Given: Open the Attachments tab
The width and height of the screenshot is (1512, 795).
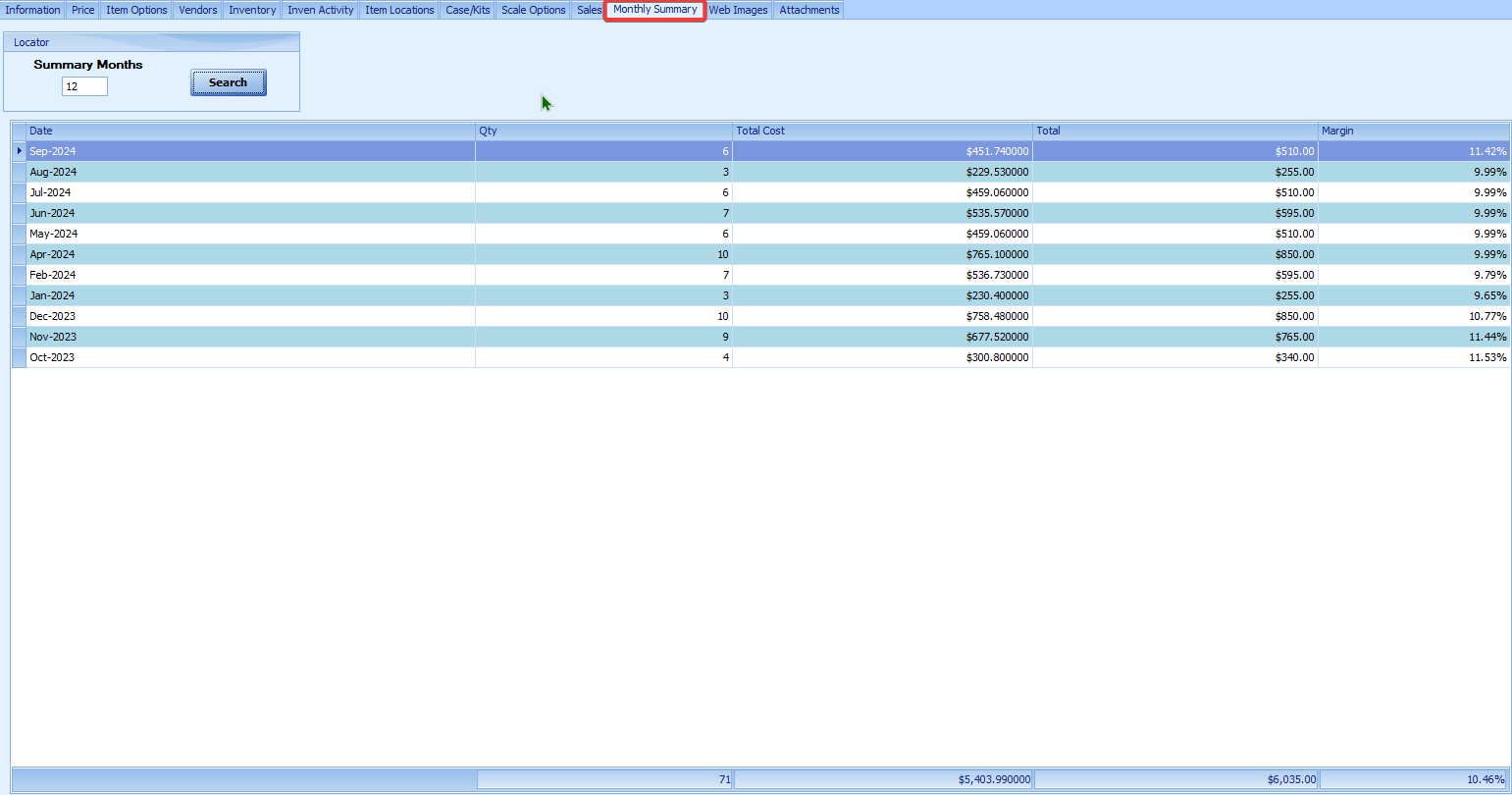Looking at the screenshot, I should [x=808, y=10].
